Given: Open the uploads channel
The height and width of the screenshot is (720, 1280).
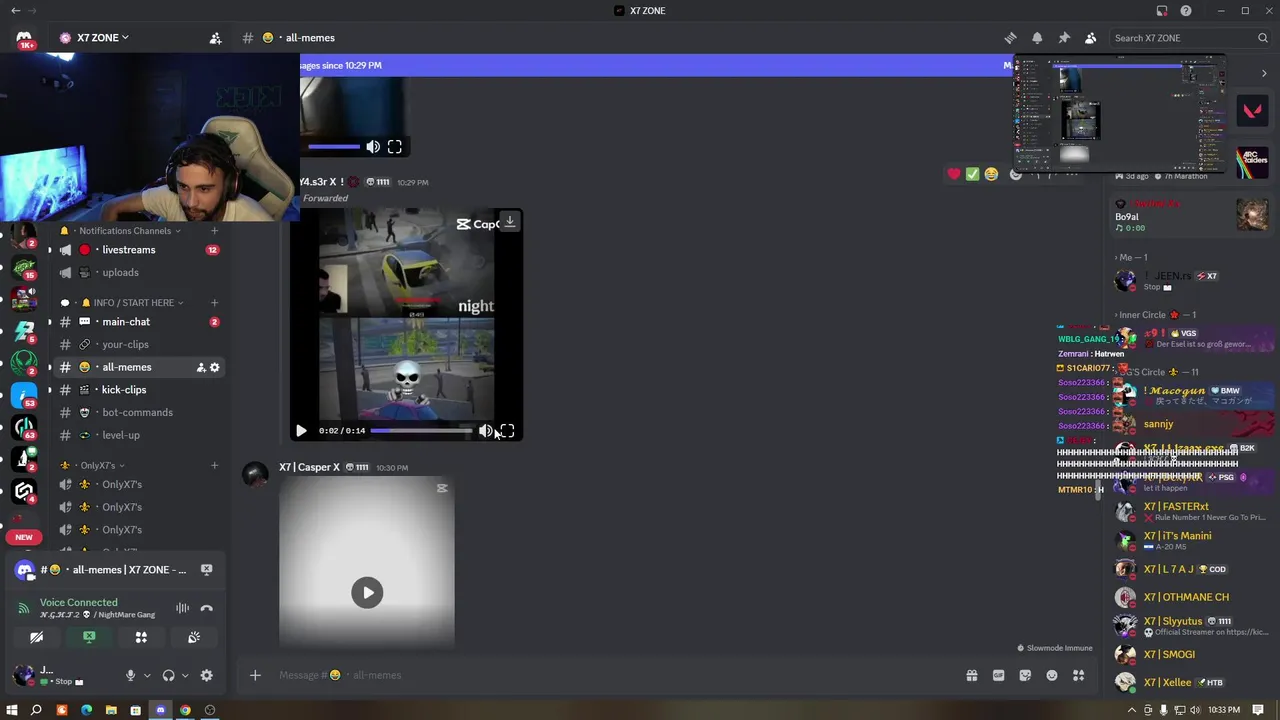Looking at the screenshot, I should (138, 272).
